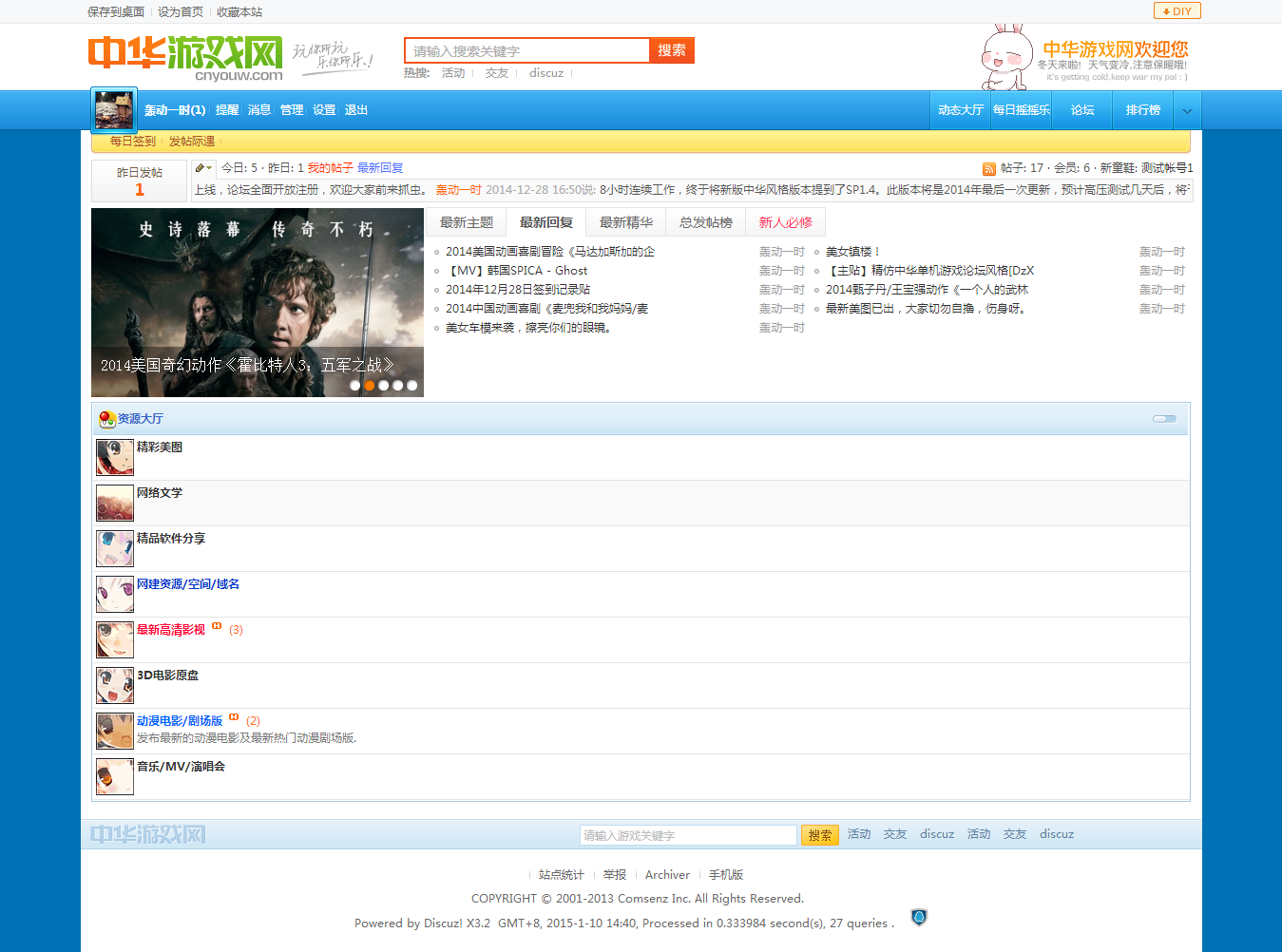Open the blue 最新回复 link in stats bar

pyautogui.click(x=380, y=168)
